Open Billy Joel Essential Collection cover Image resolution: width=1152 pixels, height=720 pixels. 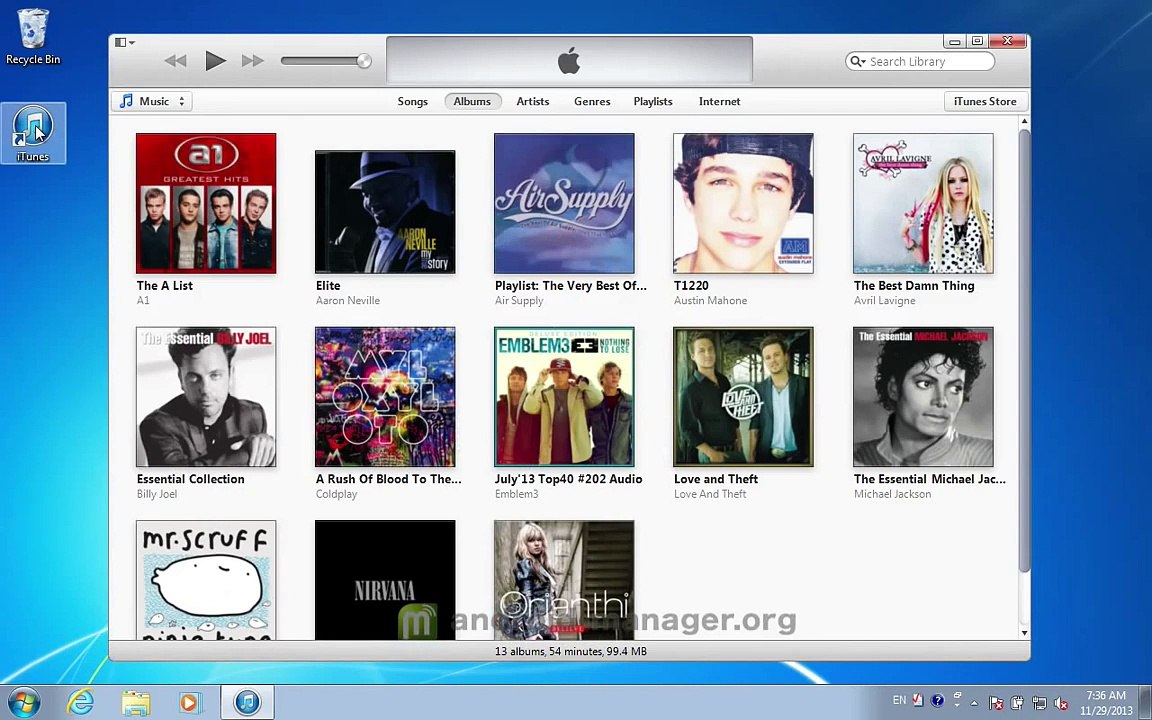click(206, 397)
